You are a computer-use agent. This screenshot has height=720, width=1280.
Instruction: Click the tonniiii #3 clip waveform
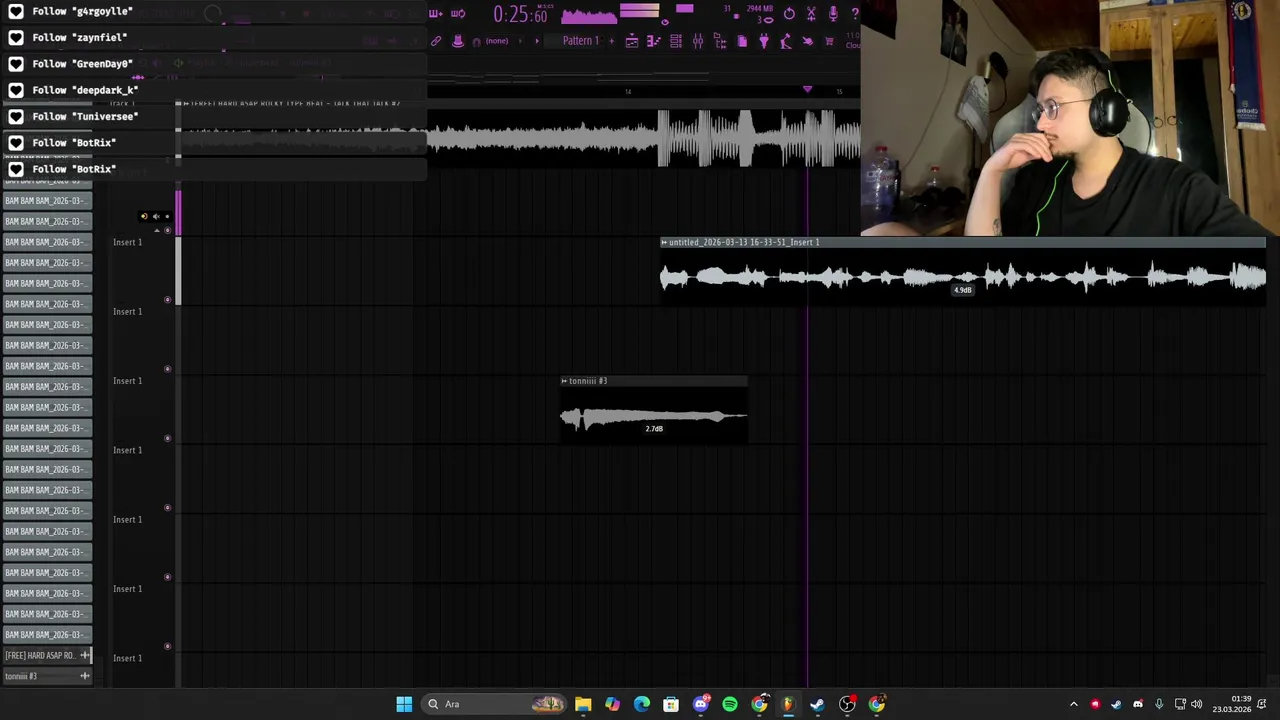click(x=653, y=416)
